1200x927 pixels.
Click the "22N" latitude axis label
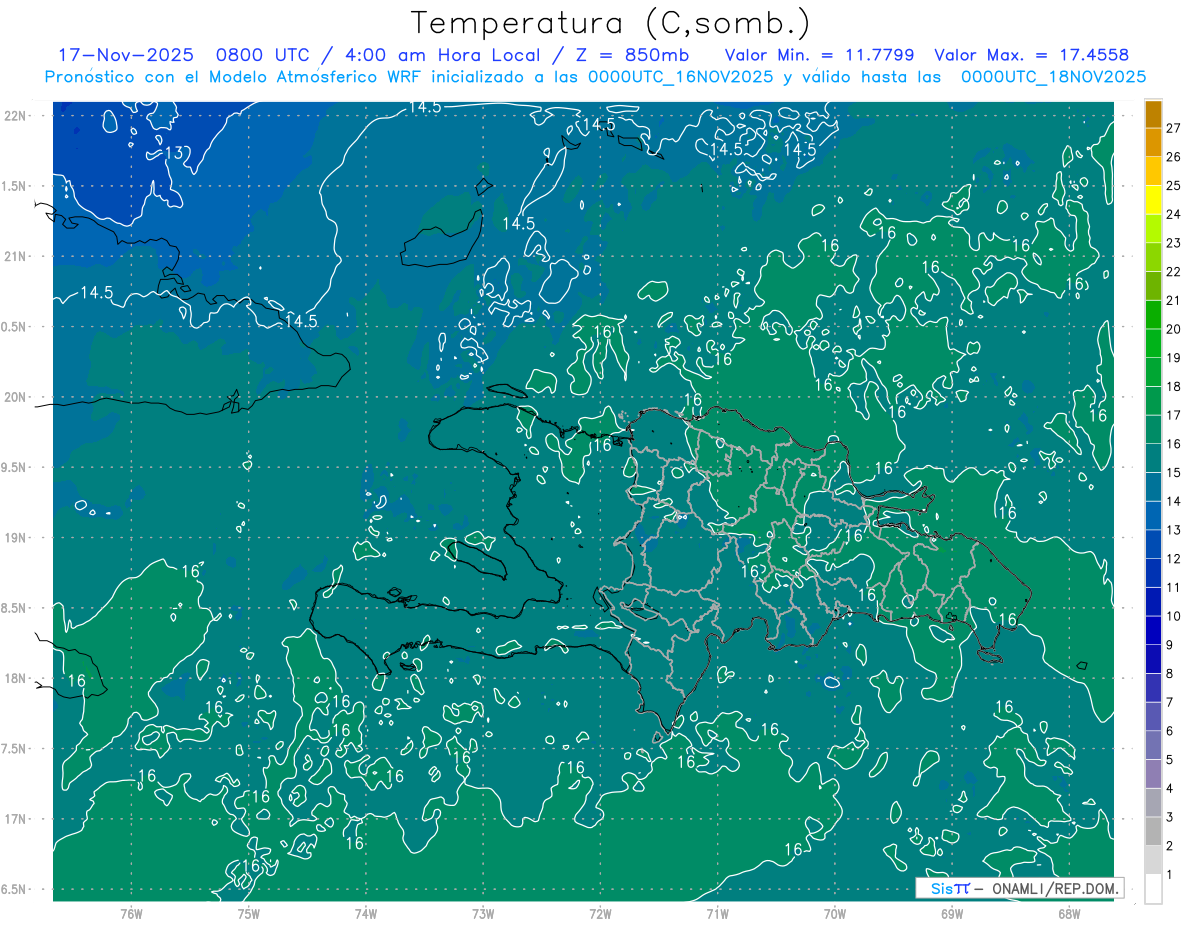pos(17,116)
